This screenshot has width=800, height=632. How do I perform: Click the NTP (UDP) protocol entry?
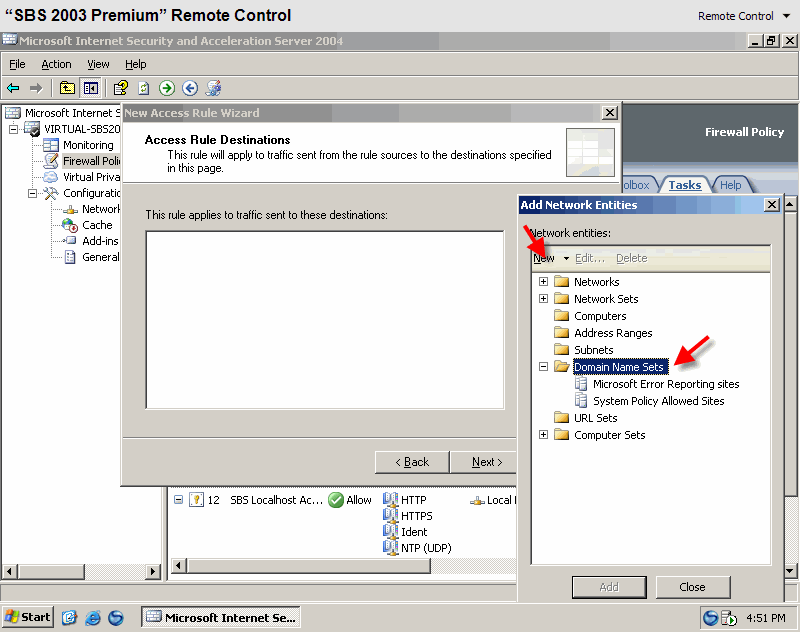426,548
